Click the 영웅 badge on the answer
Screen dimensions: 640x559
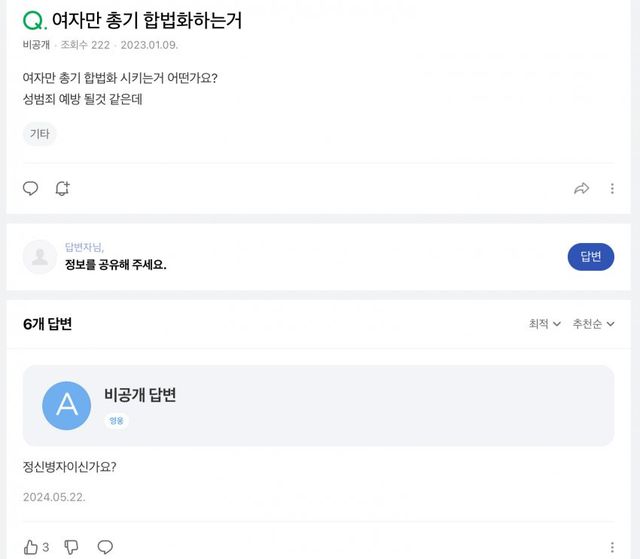(117, 421)
